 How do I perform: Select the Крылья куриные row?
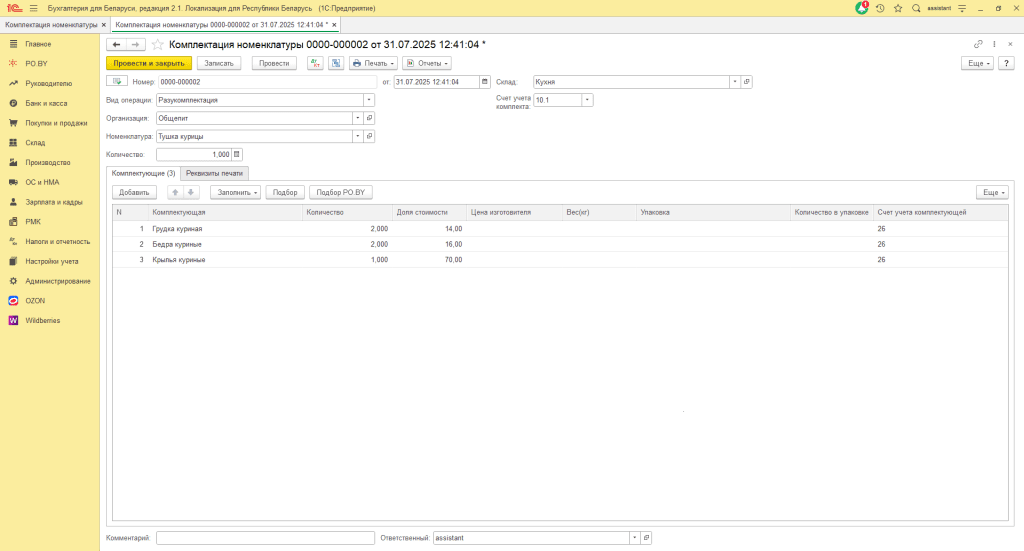[560, 260]
